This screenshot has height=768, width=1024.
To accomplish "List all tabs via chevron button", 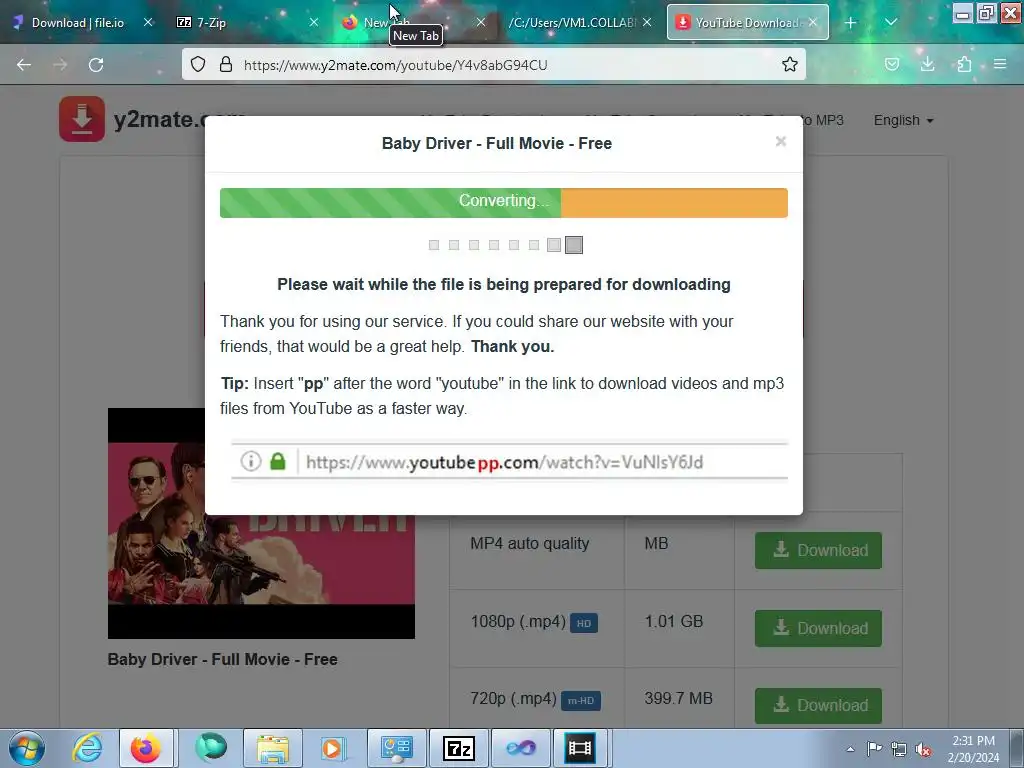I will pyautogui.click(x=891, y=23).
